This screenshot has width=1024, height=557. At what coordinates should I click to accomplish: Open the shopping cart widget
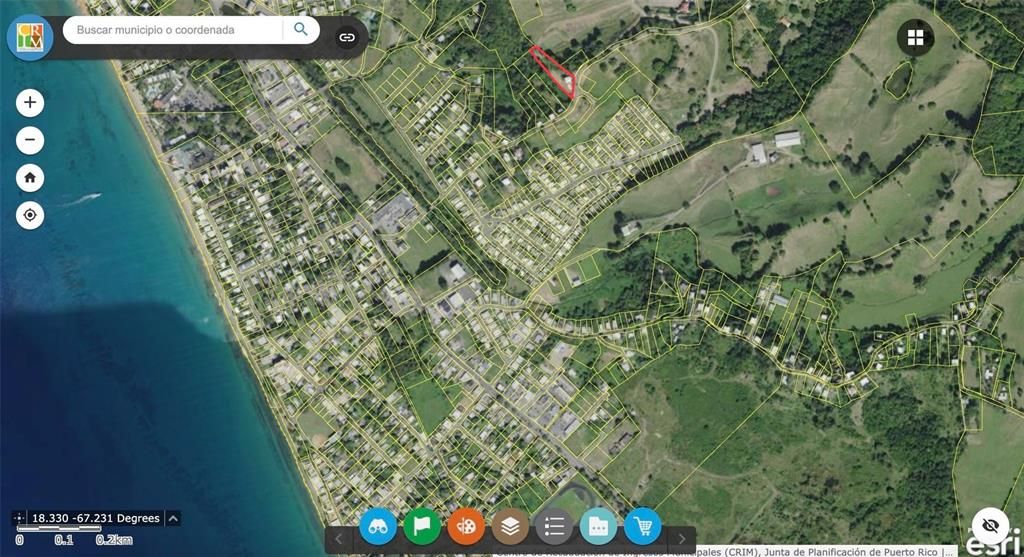coord(642,525)
